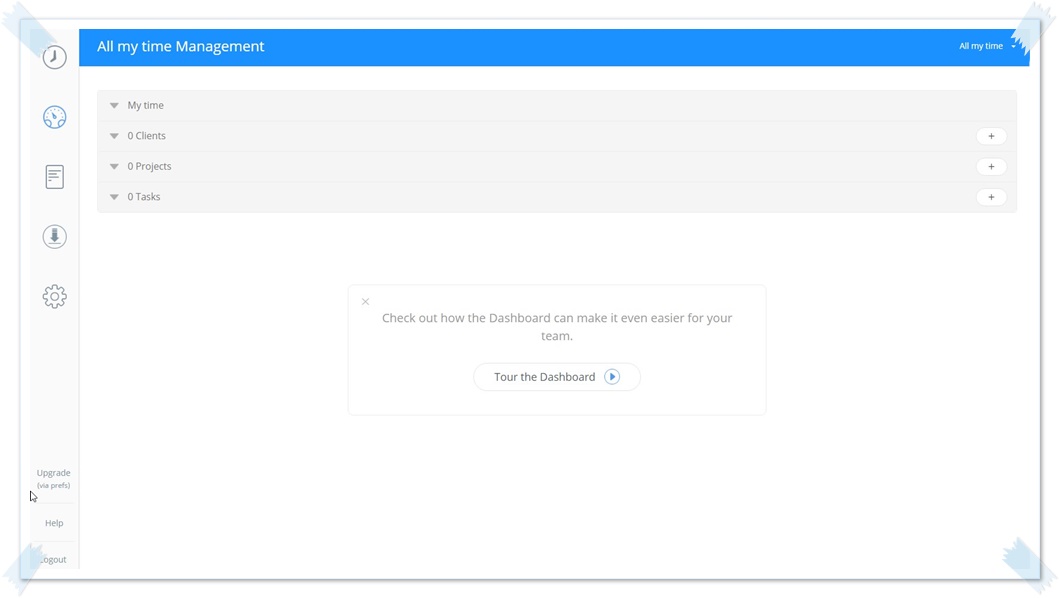Open the Help link in sidebar
Image resolution: width=1059 pixels, height=598 pixels.
54,523
